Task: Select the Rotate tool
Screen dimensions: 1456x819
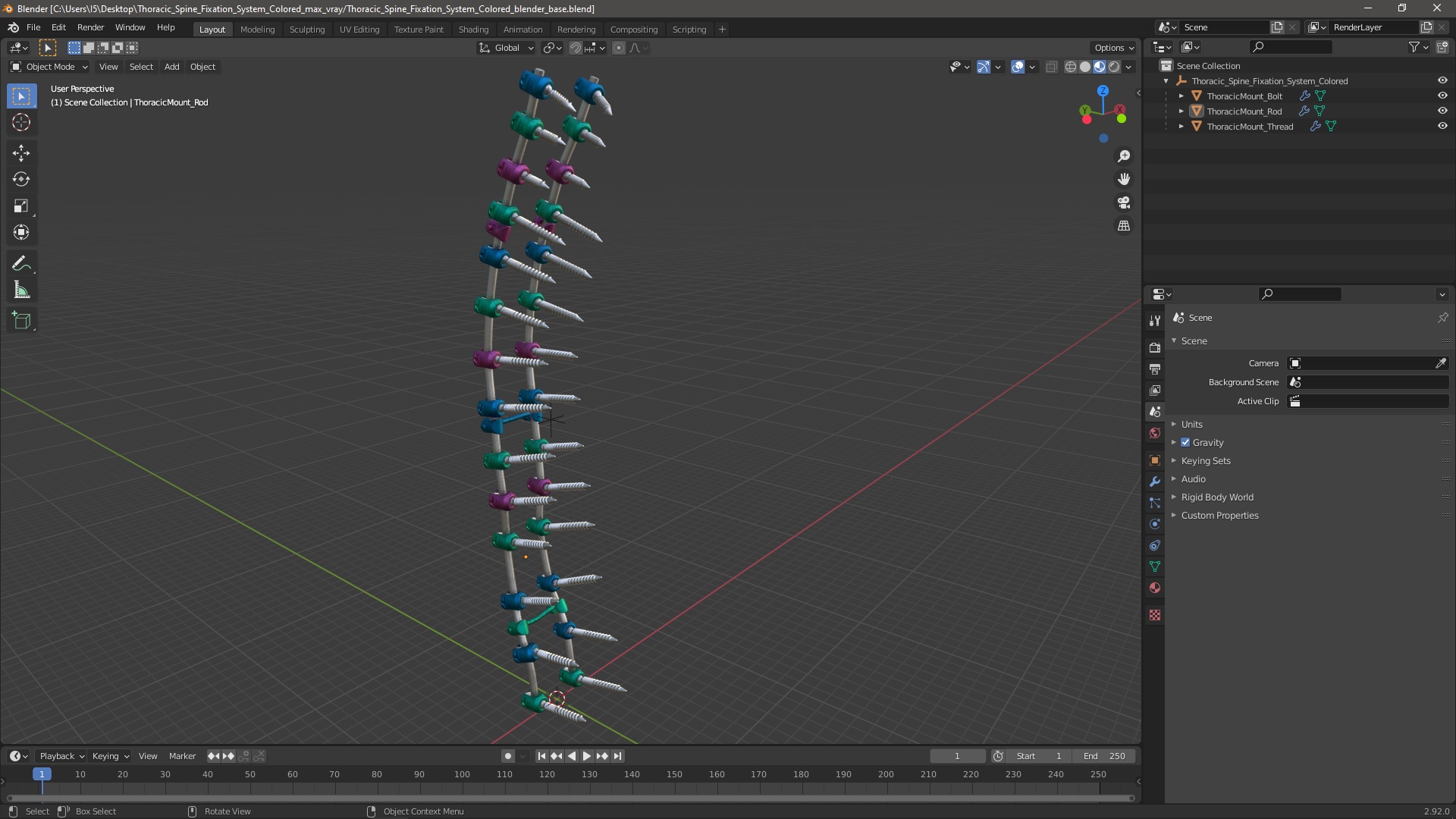Action: [x=21, y=180]
